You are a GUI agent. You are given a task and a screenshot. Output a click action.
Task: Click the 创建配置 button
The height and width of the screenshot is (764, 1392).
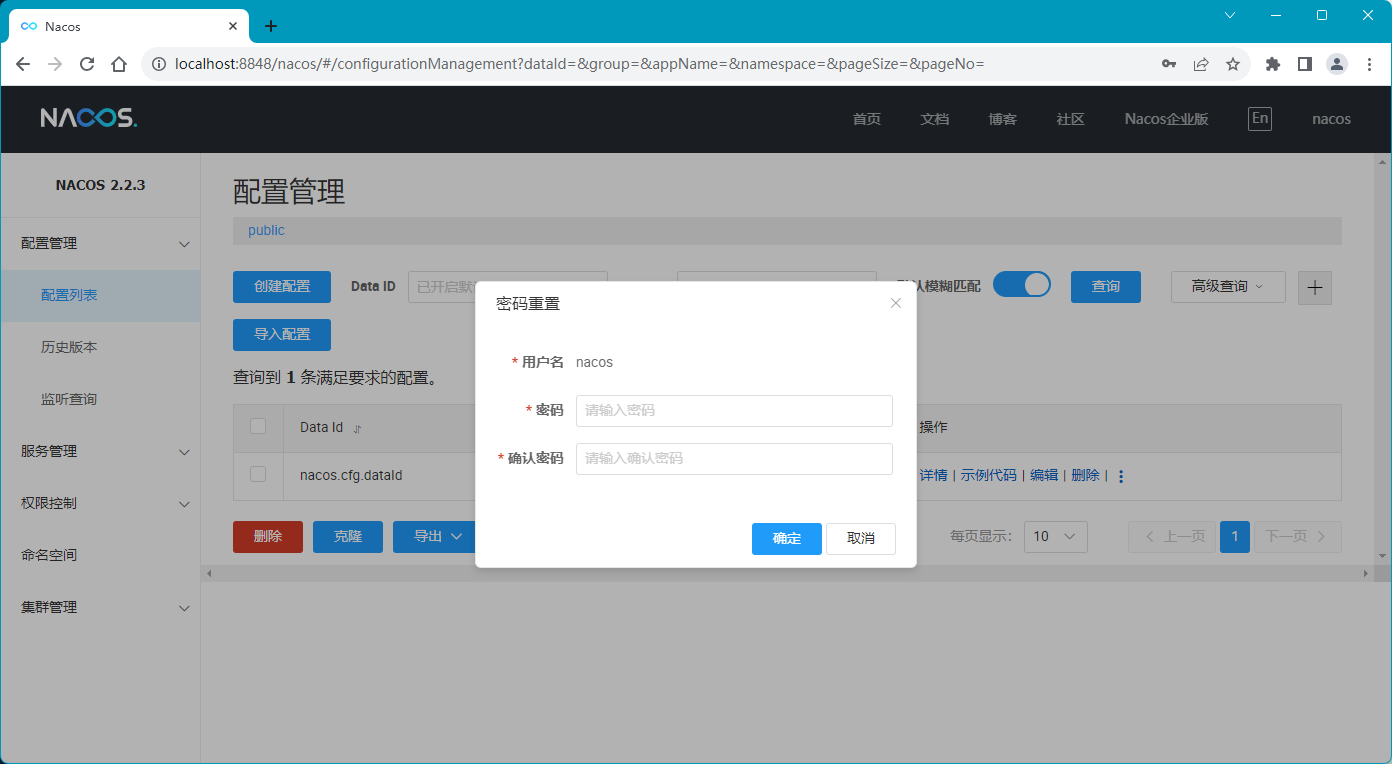click(x=282, y=286)
